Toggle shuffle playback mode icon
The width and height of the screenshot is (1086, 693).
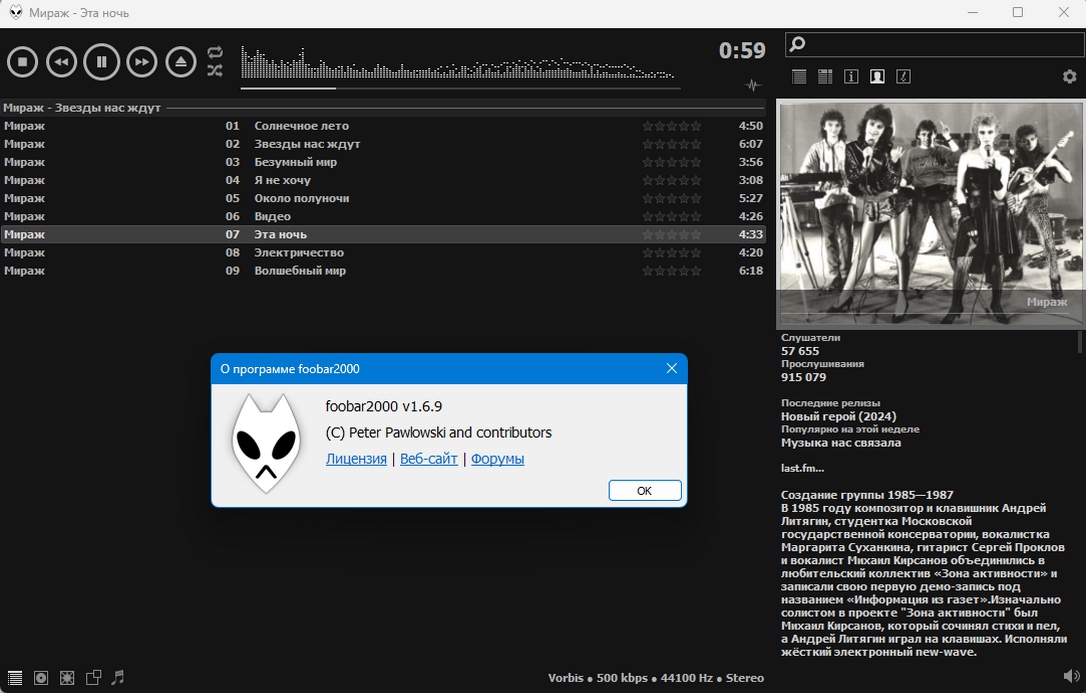click(x=215, y=70)
